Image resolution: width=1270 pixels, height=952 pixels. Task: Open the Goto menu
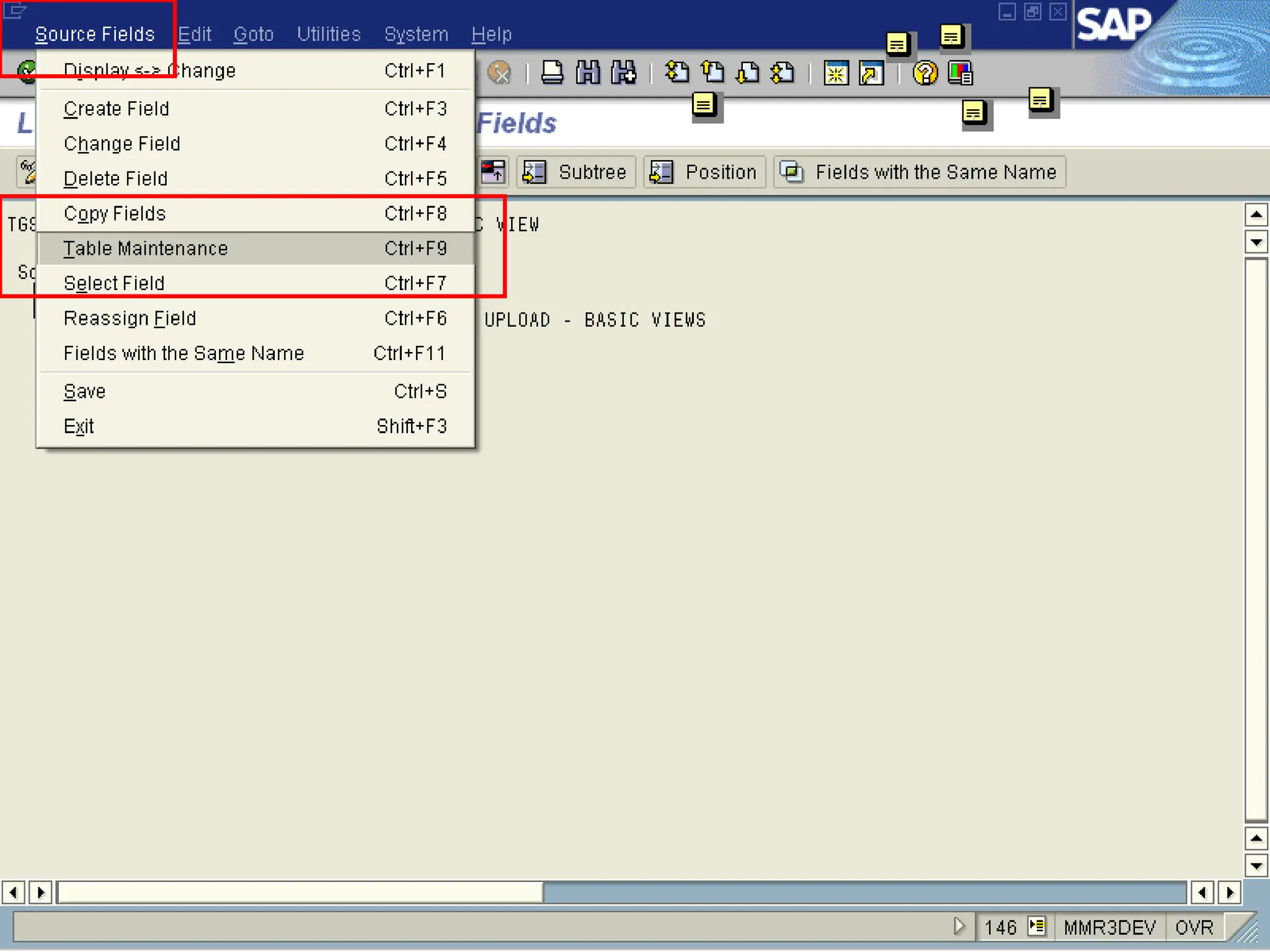pos(254,34)
